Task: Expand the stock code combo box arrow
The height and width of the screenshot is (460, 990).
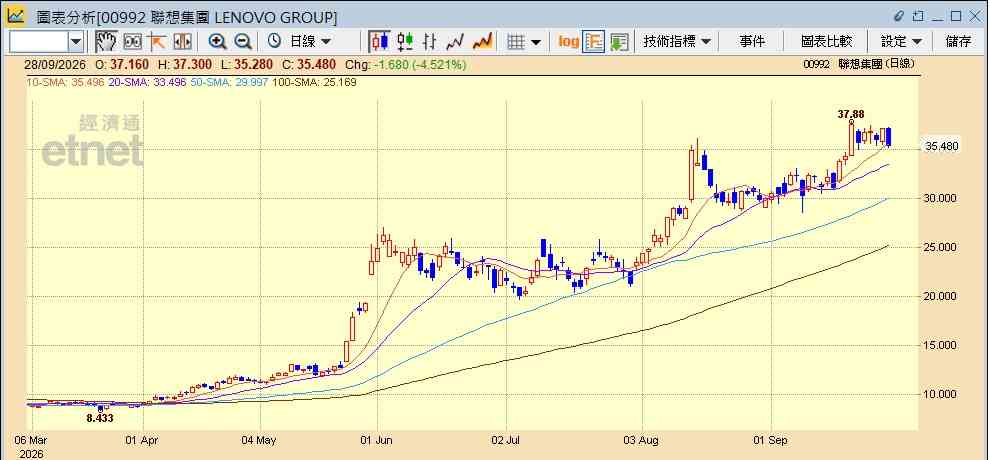Action: [76, 42]
